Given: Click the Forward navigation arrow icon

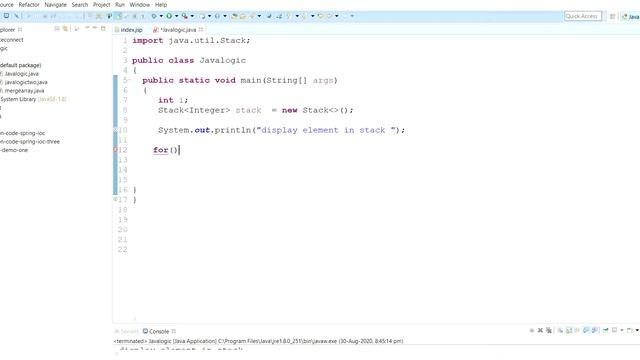Looking at the screenshot, I should click(345, 16).
